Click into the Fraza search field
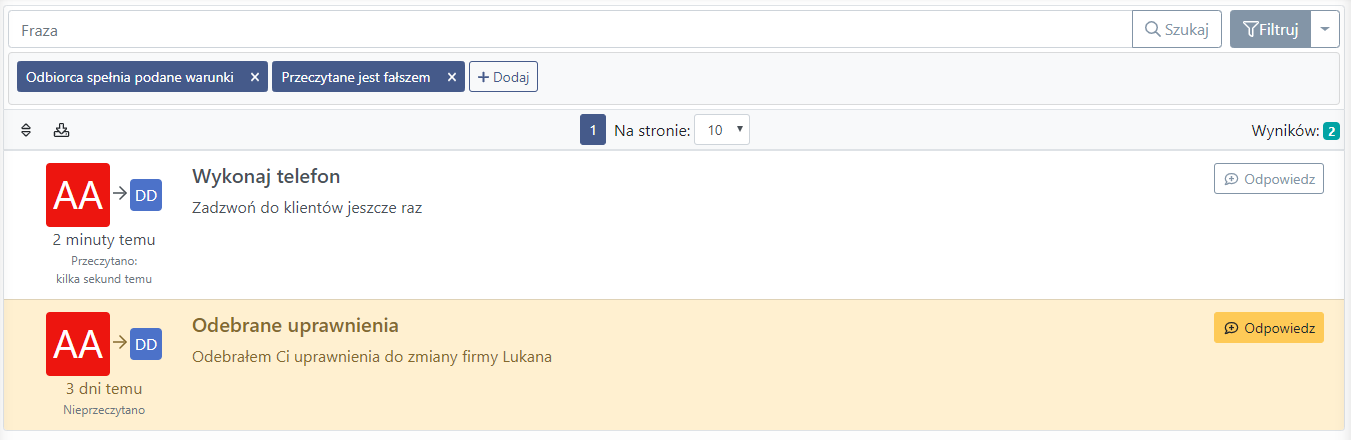Screen dimensions: 1351x440 [570, 30]
